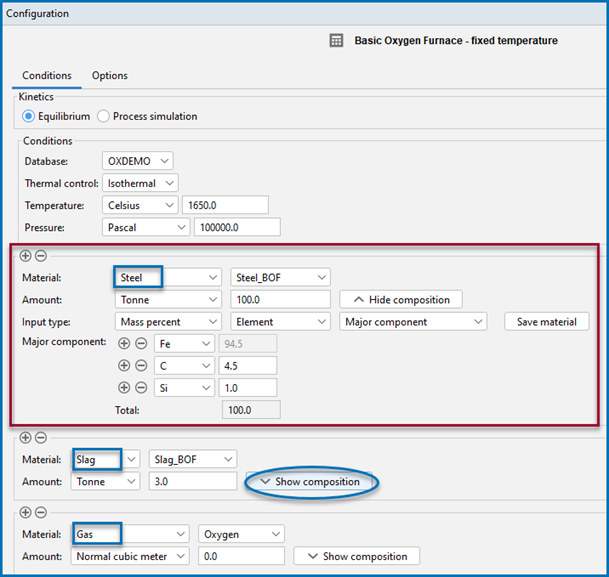Click the temperature field showing 1650.0
Screen dimensions: 609x577
tap(225, 205)
